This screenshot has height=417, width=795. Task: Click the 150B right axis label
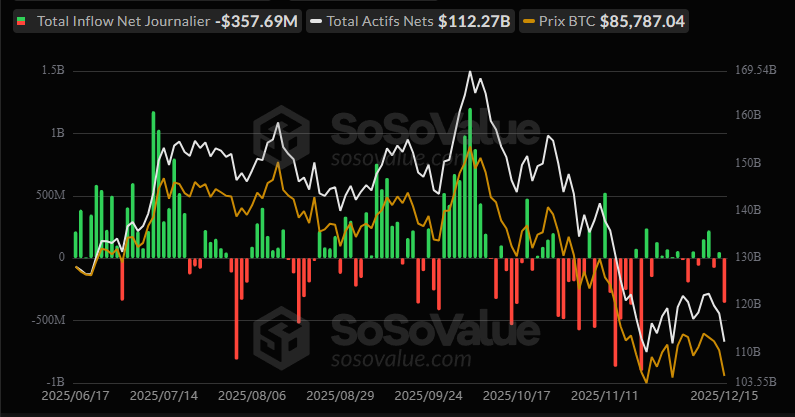click(748, 163)
